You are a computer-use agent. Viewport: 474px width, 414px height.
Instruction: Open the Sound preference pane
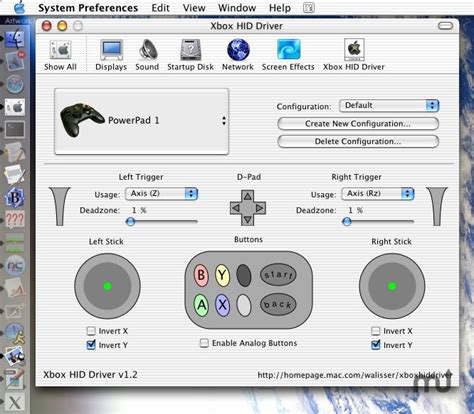[147, 55]
